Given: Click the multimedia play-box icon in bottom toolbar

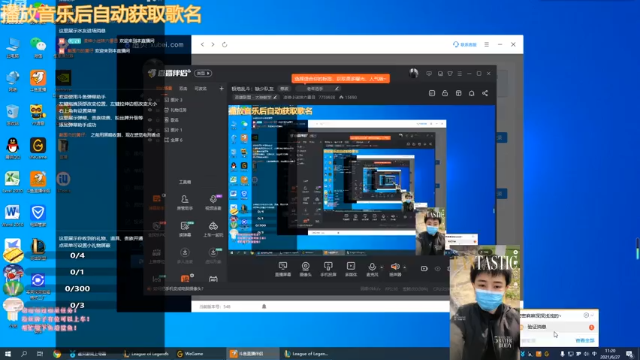Looking at the screenshot, I should 351,267.
